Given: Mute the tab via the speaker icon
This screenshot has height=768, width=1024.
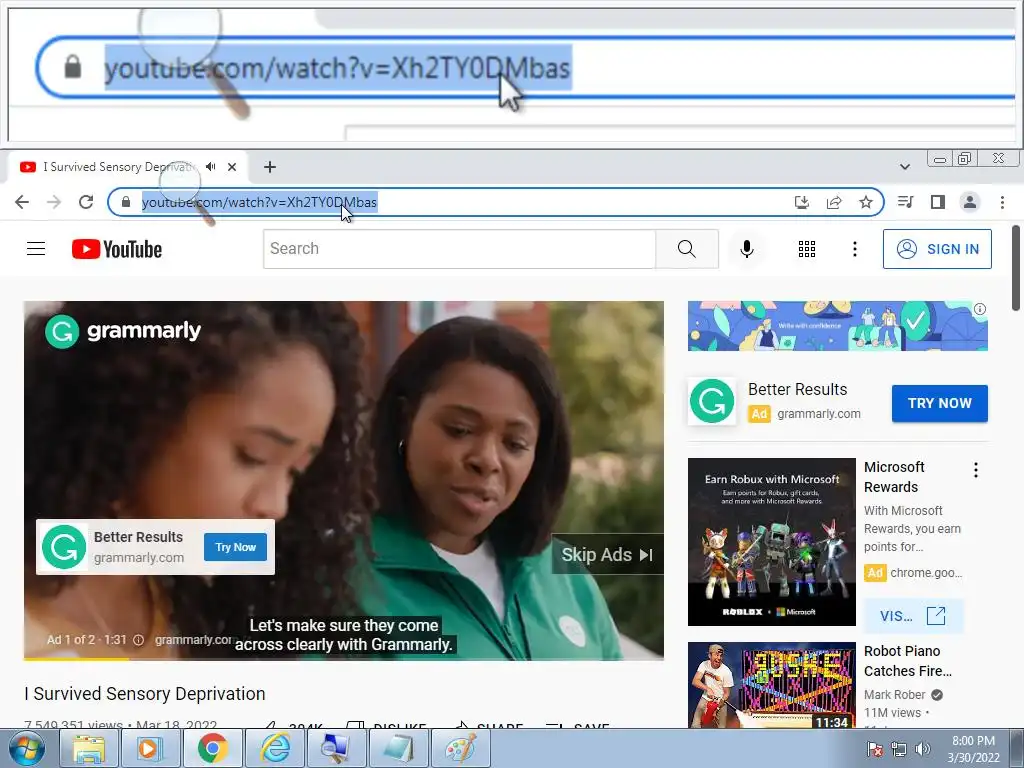Looking at the screenshot, I should pos(210,167).
